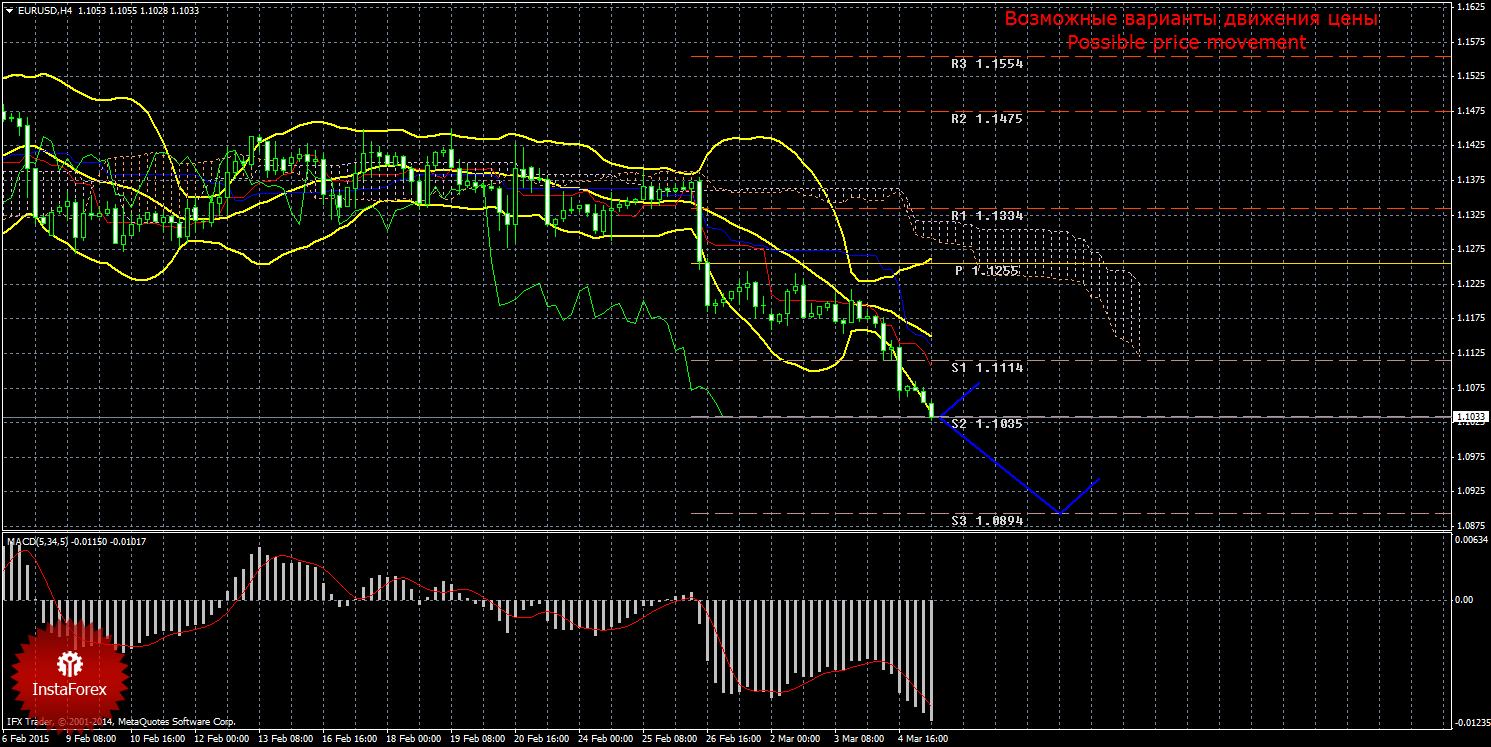Click the 4 Mar 16:00 time label
This screenshot has width=1491, height=747.
click(922, 740)
